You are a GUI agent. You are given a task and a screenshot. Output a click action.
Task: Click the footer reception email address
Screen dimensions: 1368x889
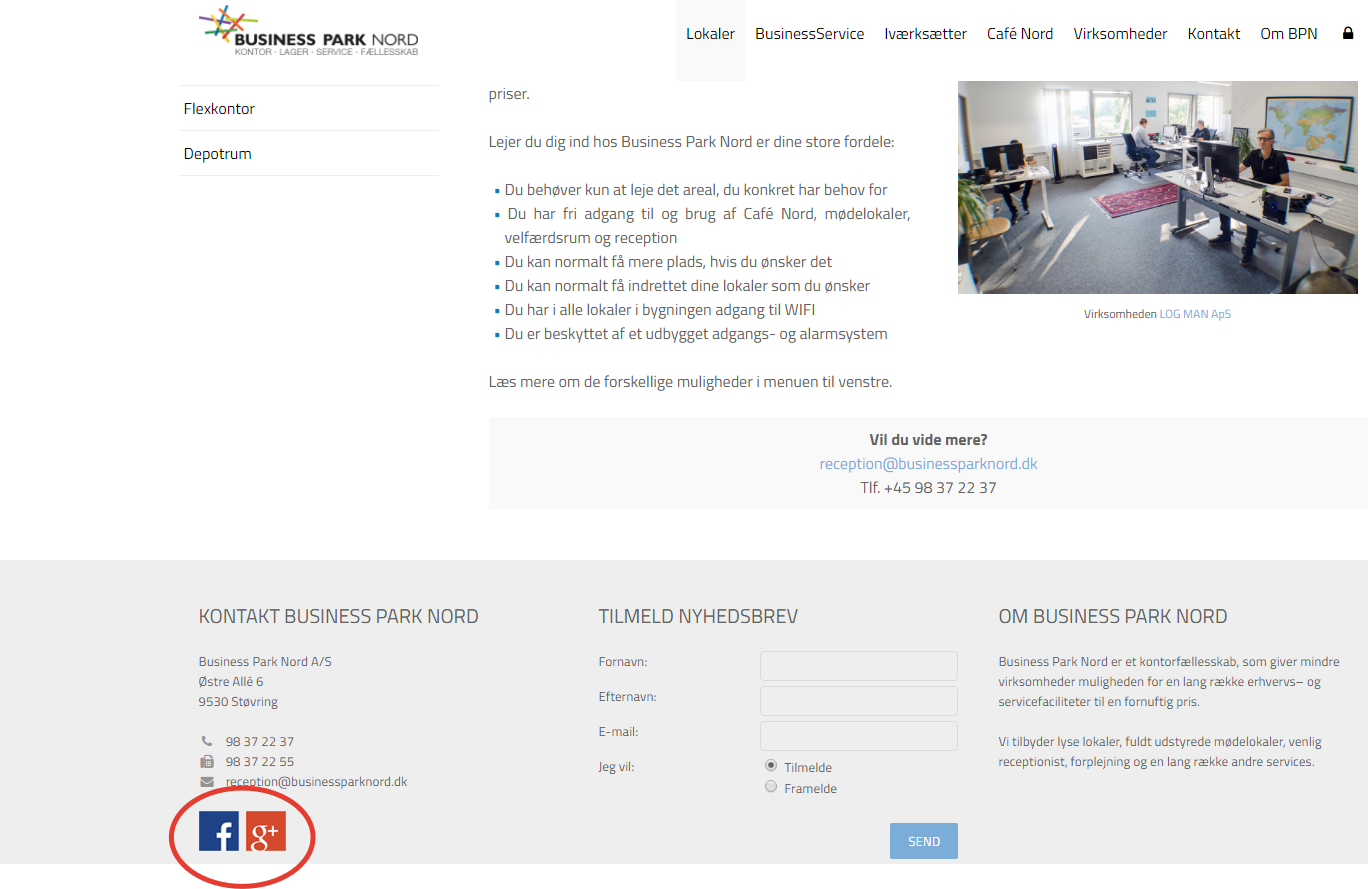(x=316, y=782)
